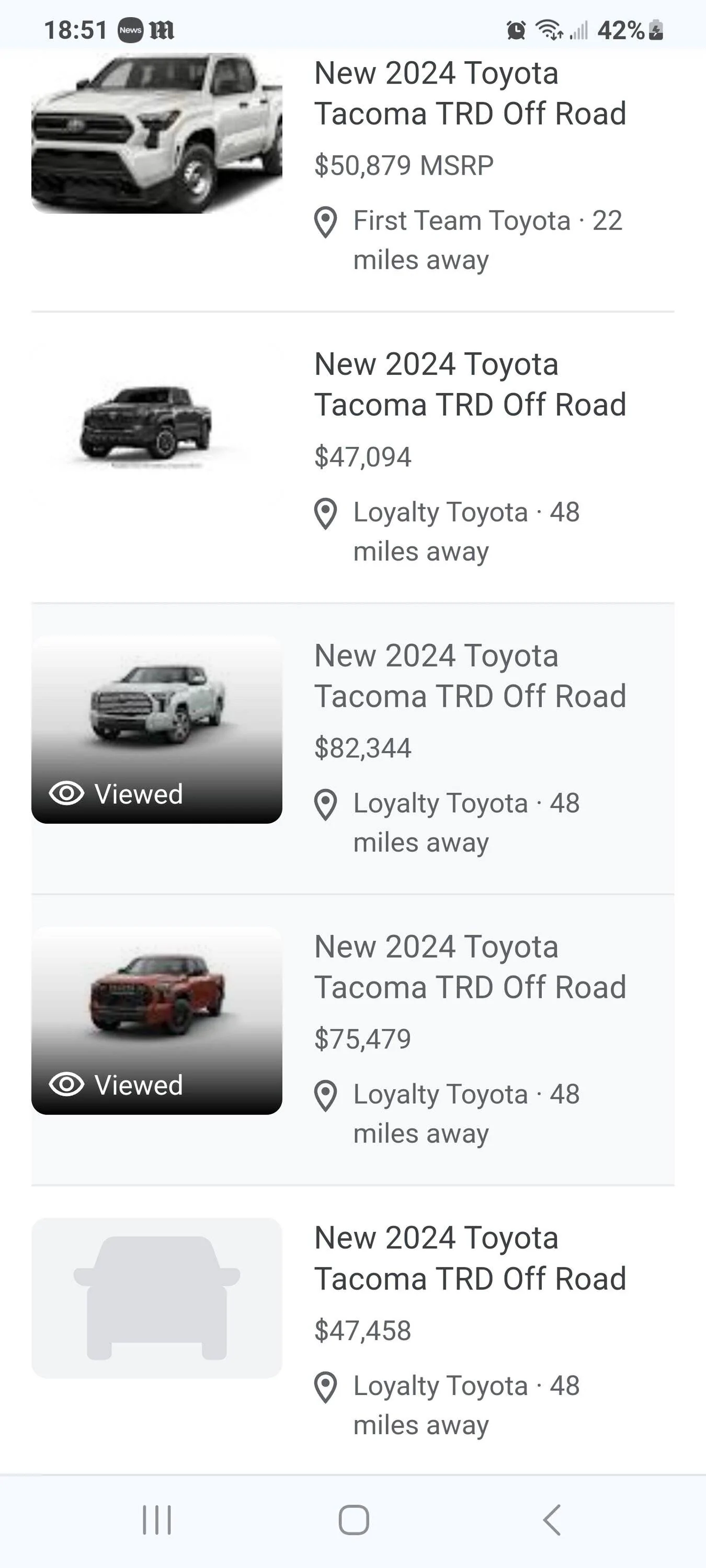Open the recent apps navigation button
706x1568 pixels.
point(156,1520)
